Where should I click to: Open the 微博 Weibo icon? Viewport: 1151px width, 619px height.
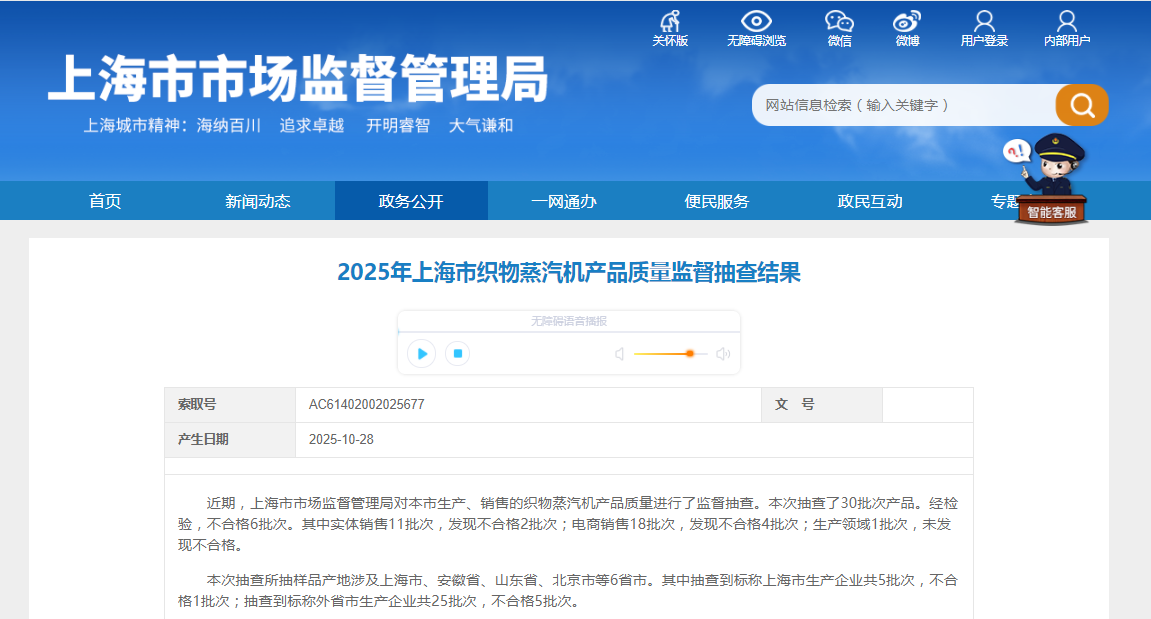907,27
